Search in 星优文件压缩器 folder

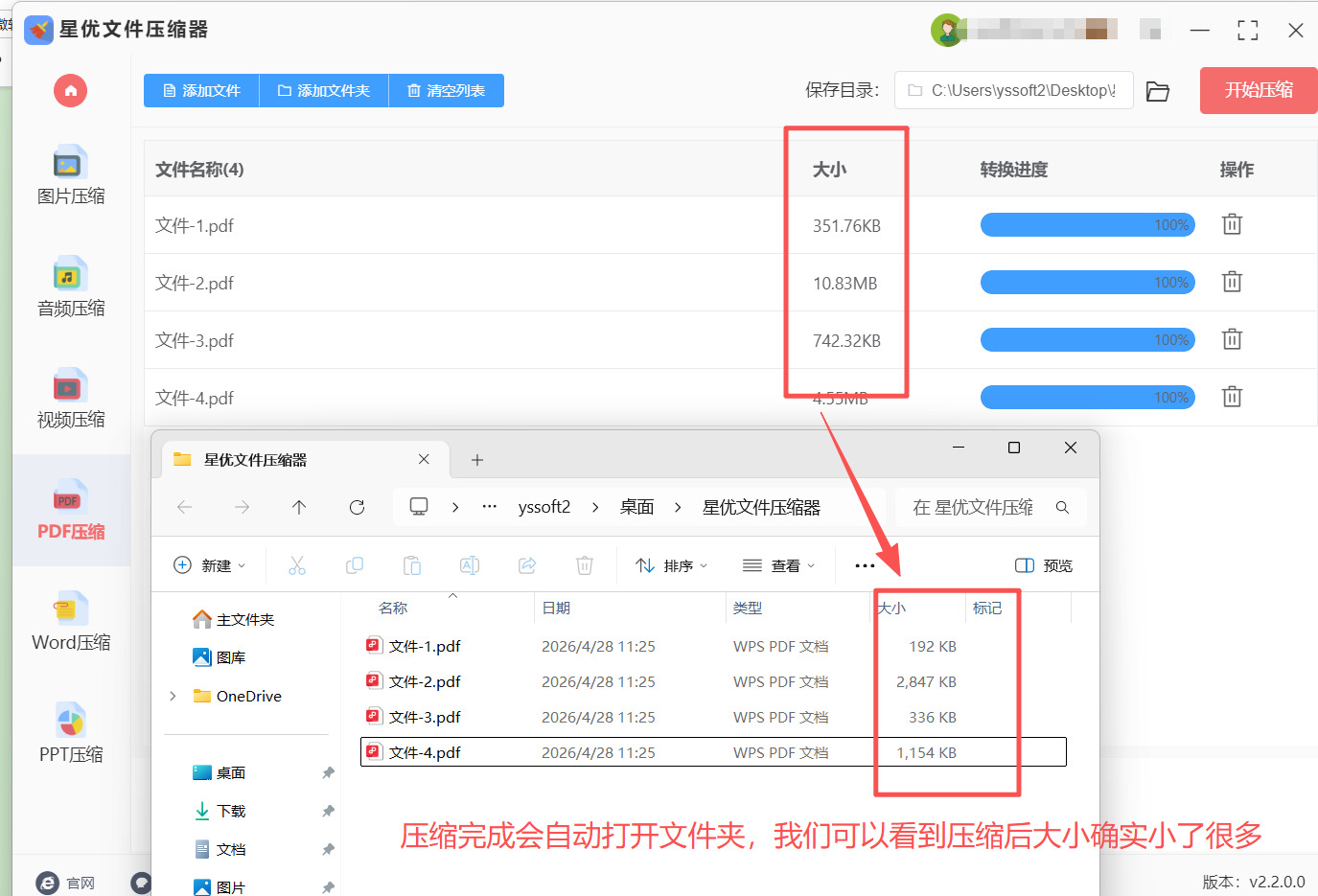(x=991, y=507)
